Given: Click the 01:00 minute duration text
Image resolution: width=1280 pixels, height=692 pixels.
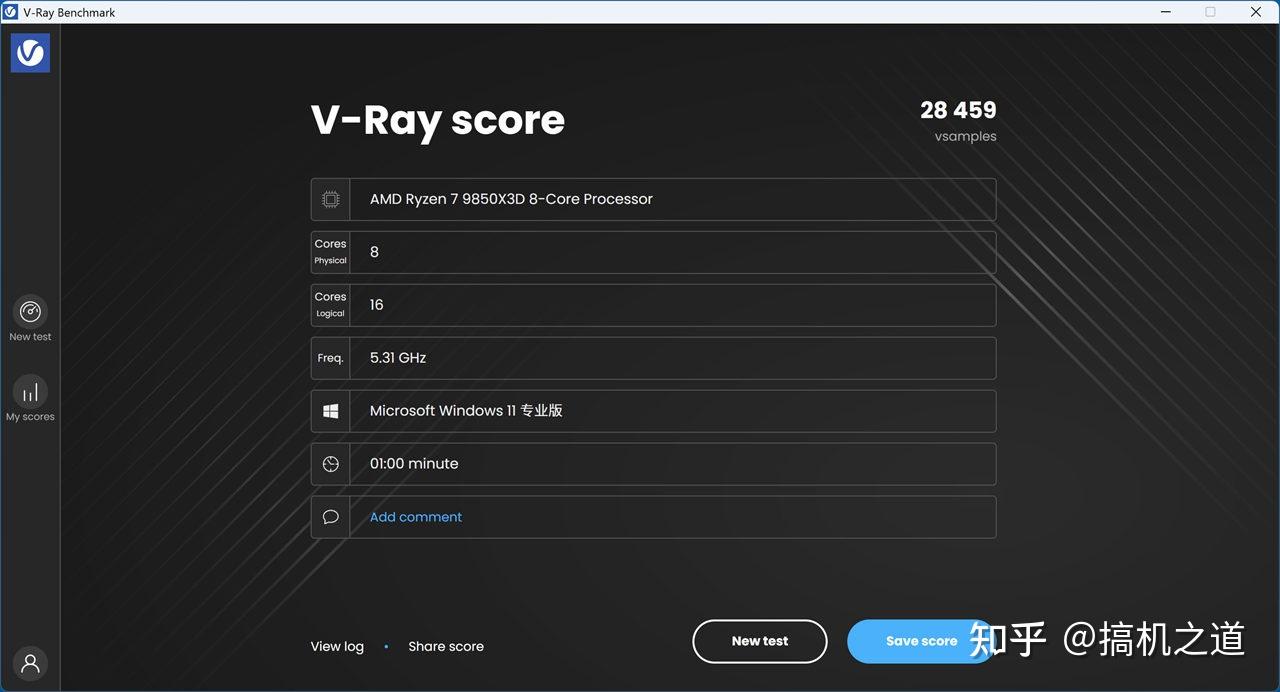Looking at the screenshot, I should pos(414,464).
